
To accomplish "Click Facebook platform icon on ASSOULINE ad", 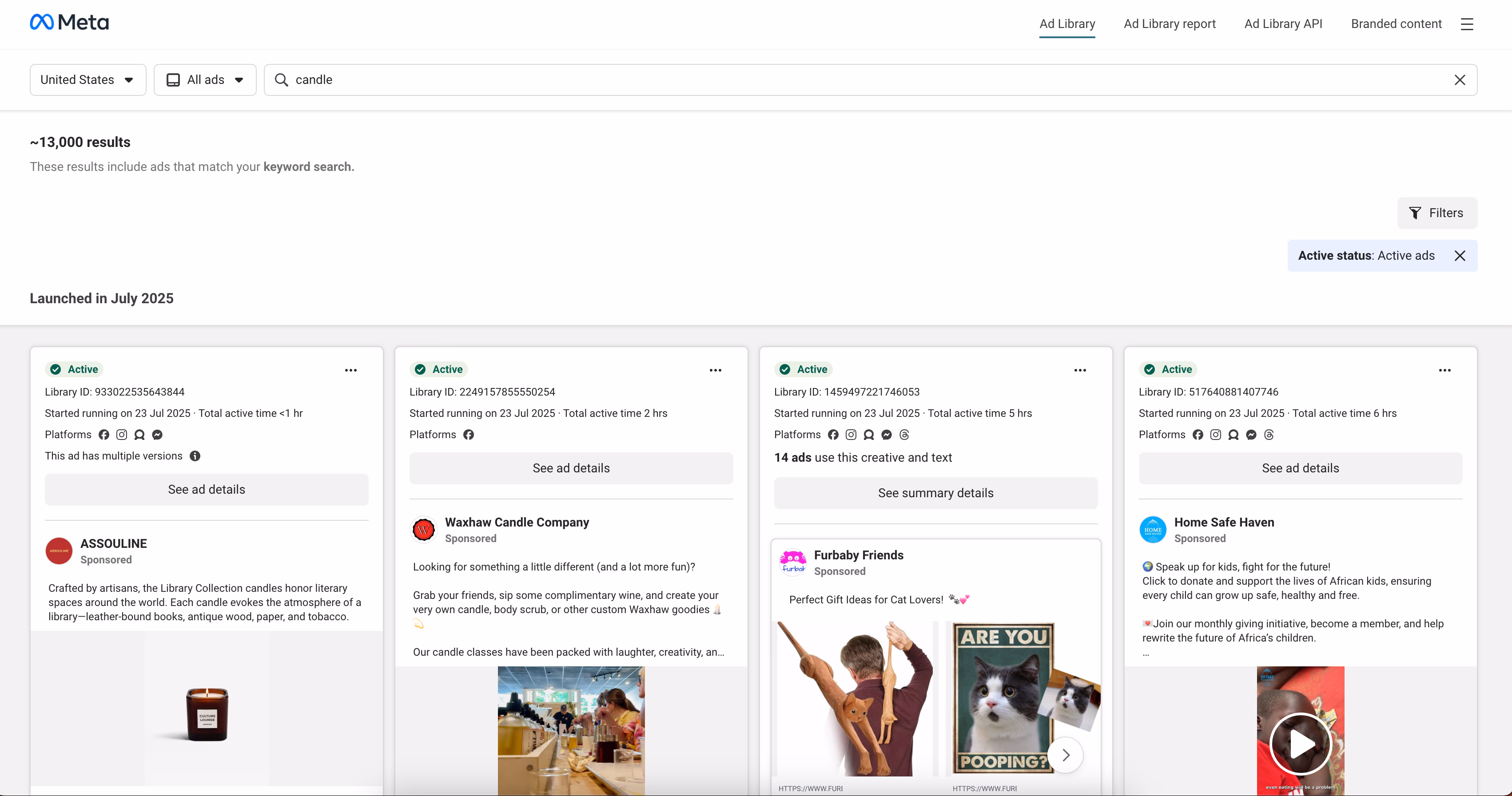I will click(x=104, y=435).
